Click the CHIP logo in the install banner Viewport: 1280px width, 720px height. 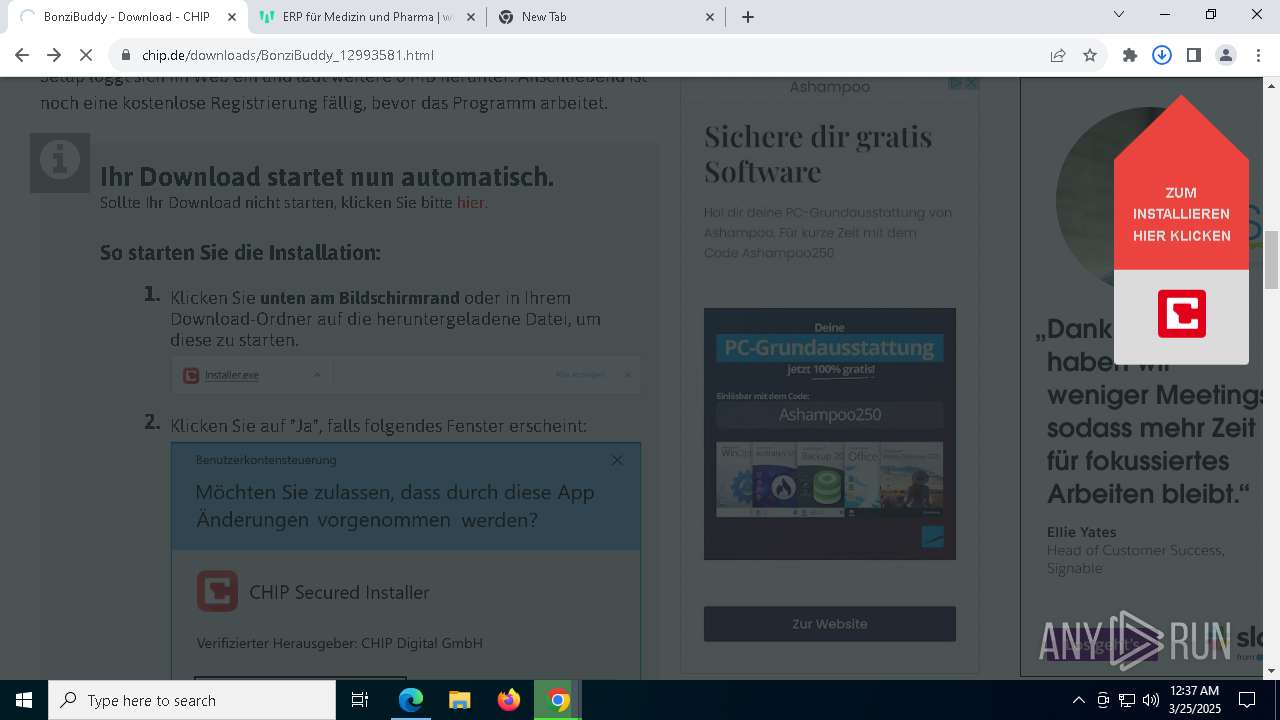tap(1182, 314)
